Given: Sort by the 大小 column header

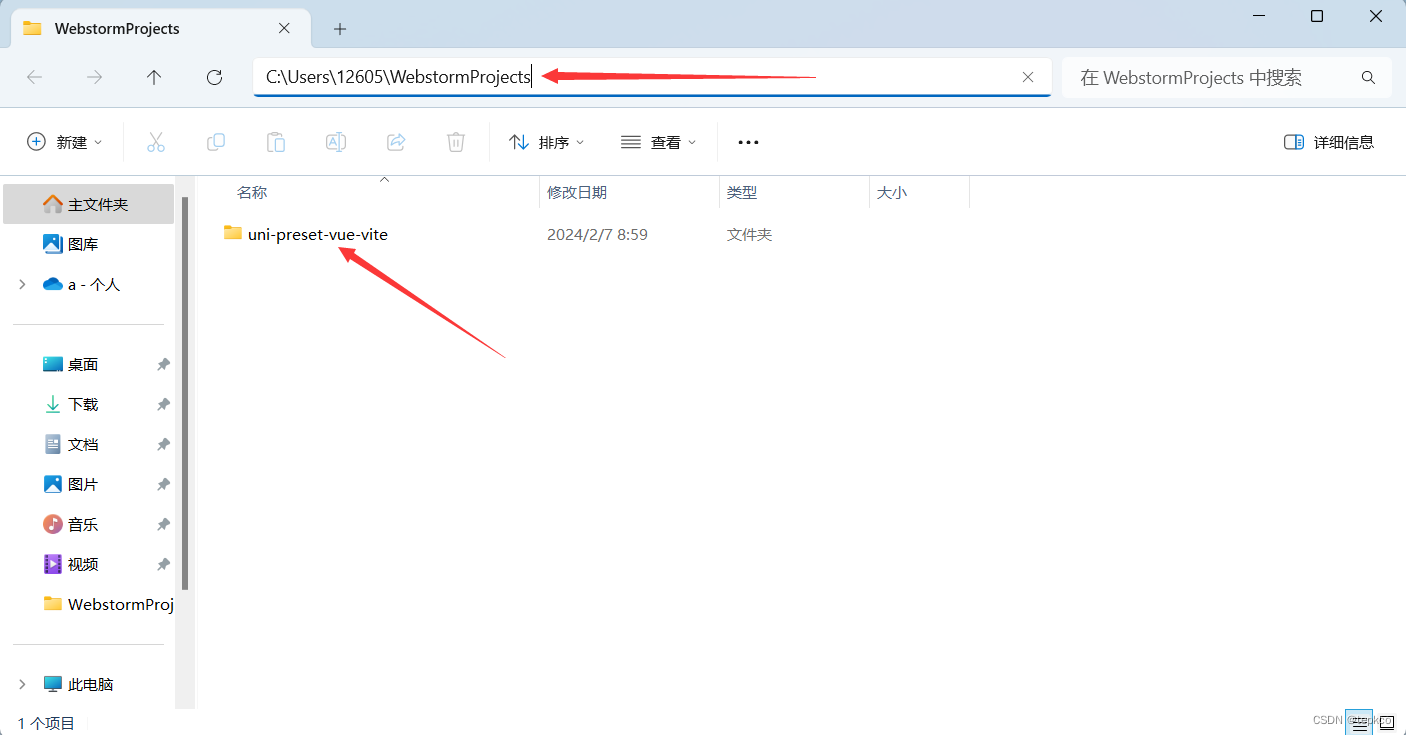Looking at the screenshot, I should point(919,192).
